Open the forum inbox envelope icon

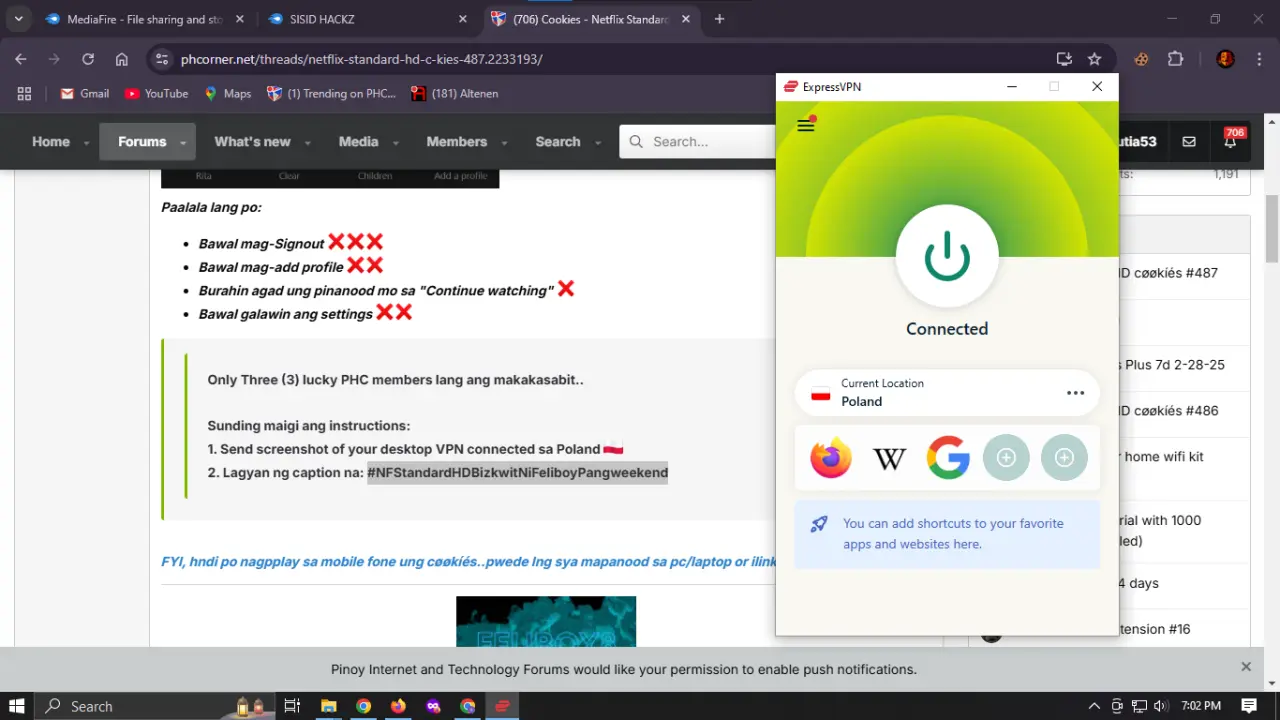click(1189, 142)
